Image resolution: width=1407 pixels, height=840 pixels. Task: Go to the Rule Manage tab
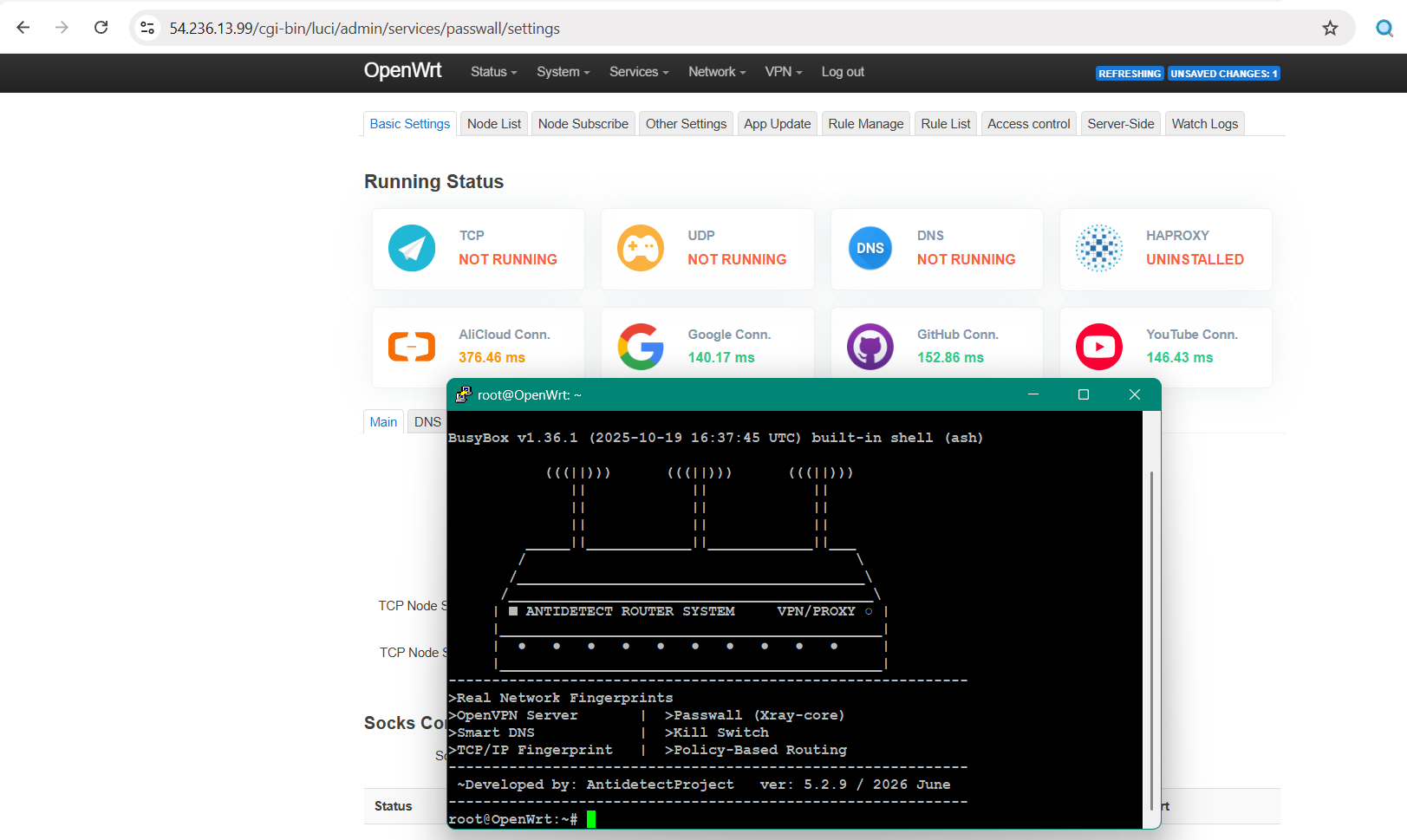(866, 124)
